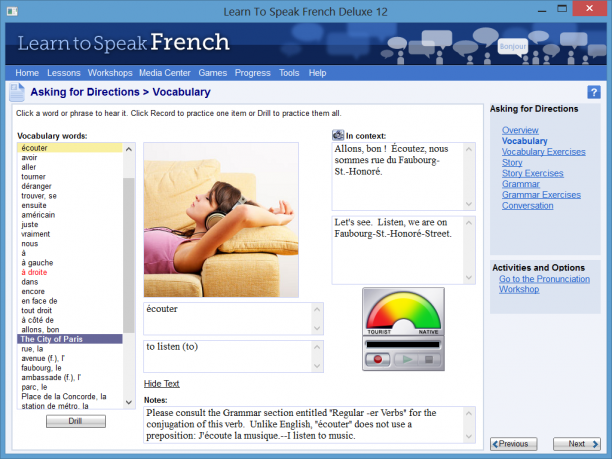This screenshot has width=612, height=459.
Task: Open the Help menu
Action: point(317,73)
